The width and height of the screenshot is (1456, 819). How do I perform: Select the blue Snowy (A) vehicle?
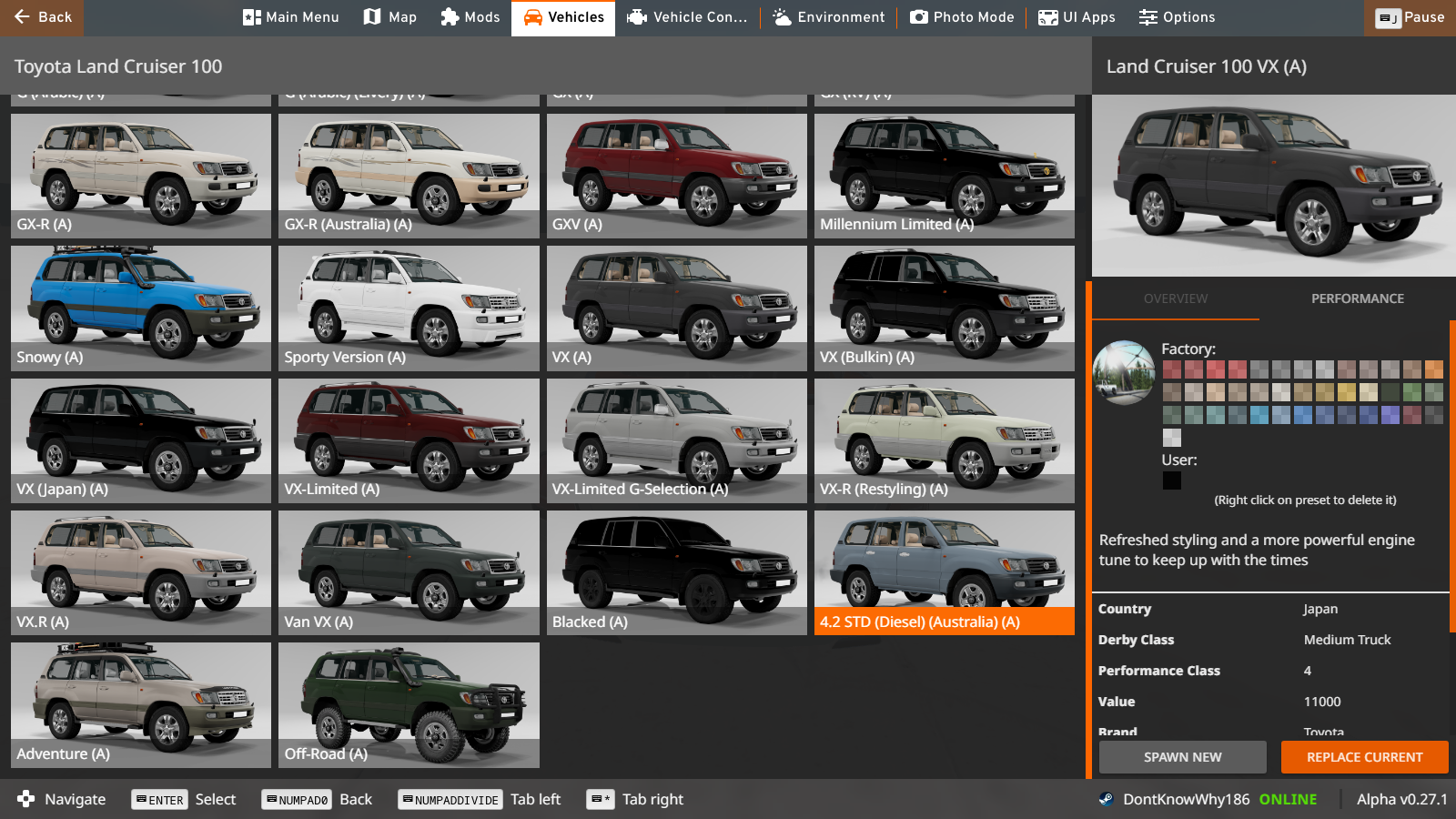point(141,308)
